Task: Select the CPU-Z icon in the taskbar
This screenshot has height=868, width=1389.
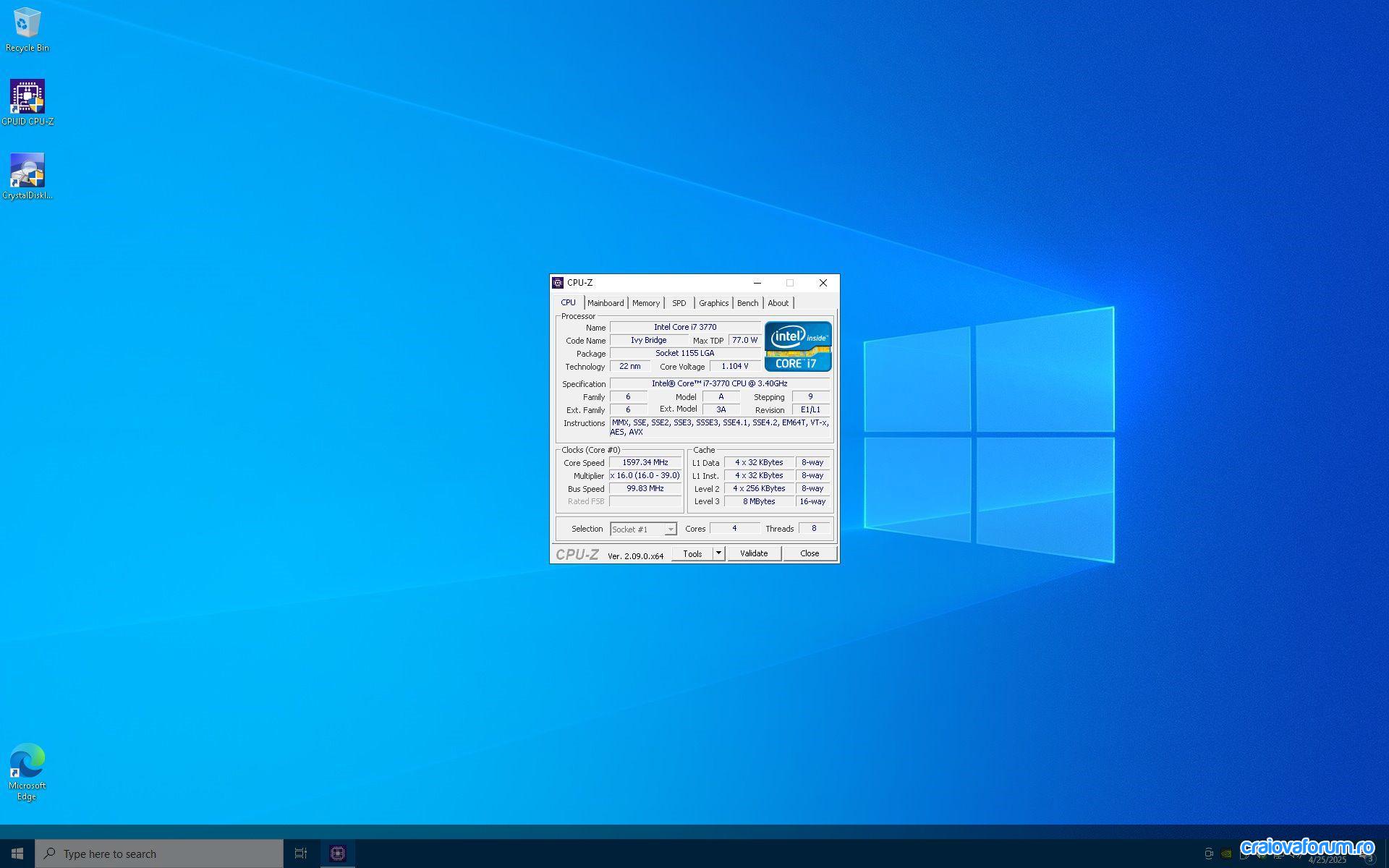Action: point(338,854)
